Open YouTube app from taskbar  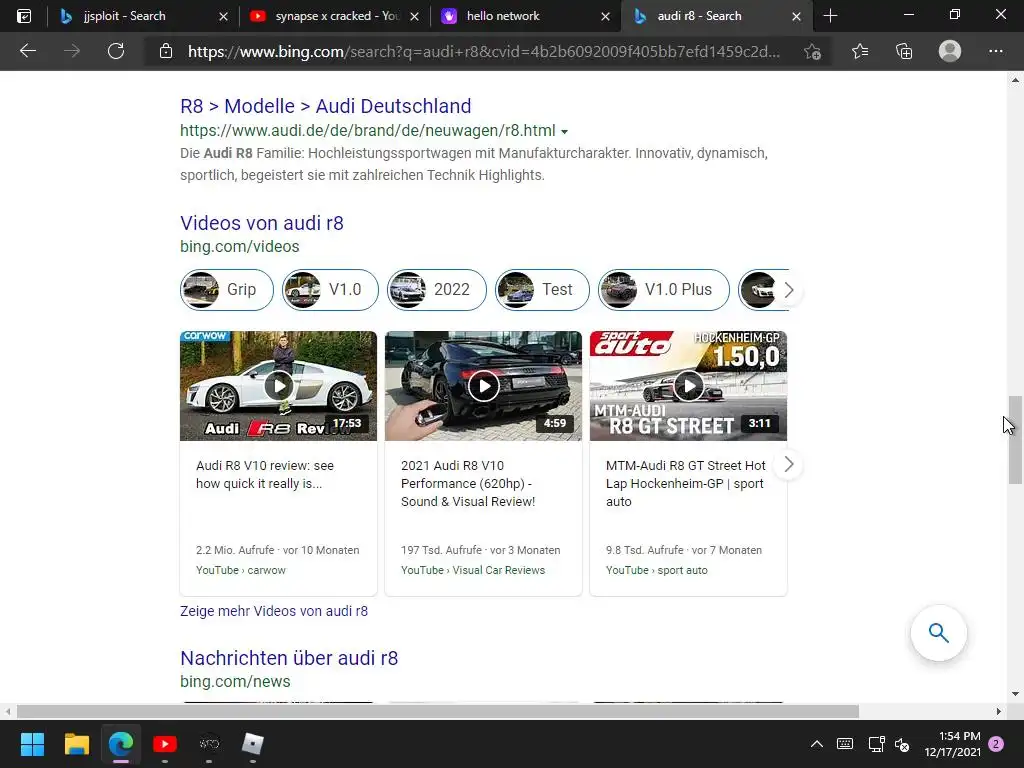pos(165,744)
